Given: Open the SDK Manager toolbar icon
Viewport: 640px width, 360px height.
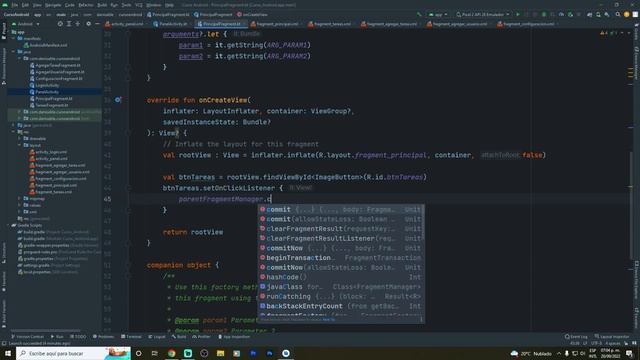Looking at the screenshot, I should tap(607, 14).
